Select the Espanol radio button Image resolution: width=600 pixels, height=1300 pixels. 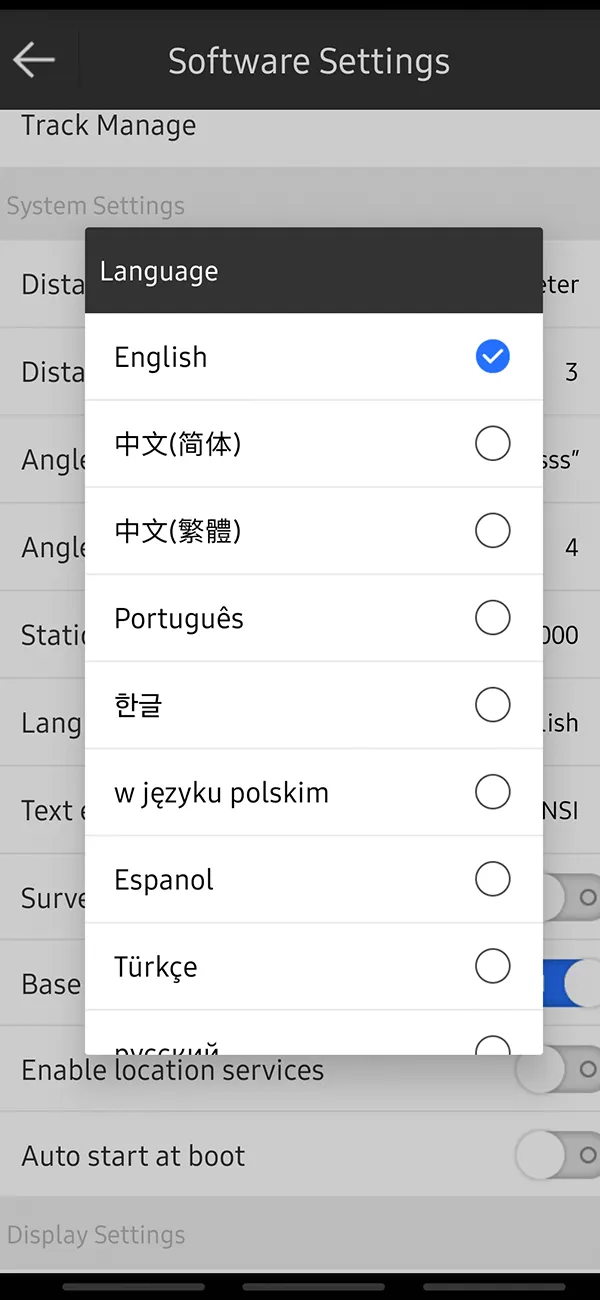492,879
